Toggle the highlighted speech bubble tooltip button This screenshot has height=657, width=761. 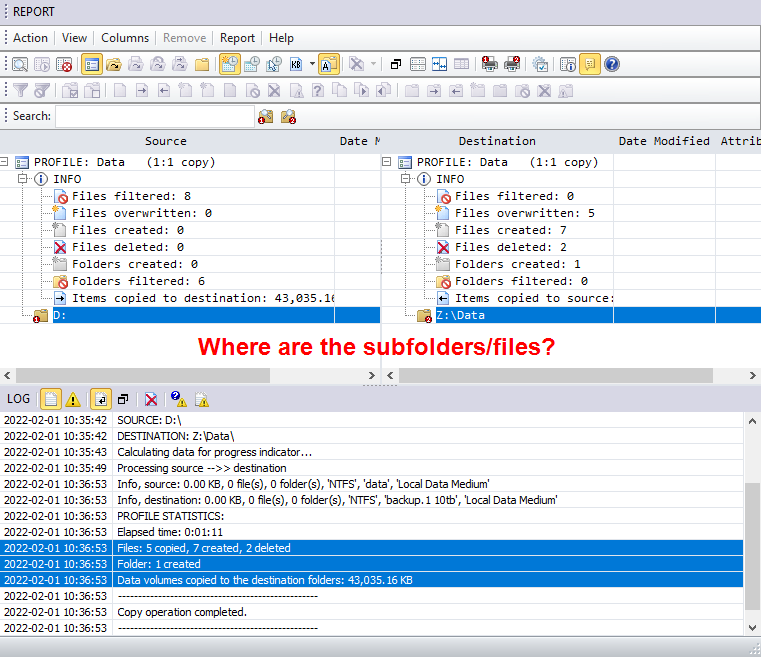click(x=589, y=64)
